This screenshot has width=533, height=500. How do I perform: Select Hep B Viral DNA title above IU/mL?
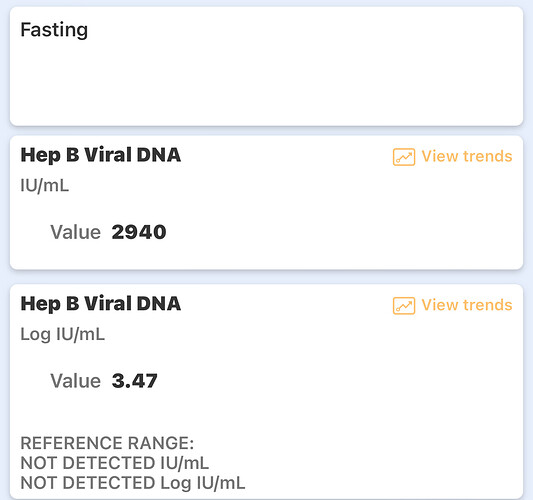[101, 155]
